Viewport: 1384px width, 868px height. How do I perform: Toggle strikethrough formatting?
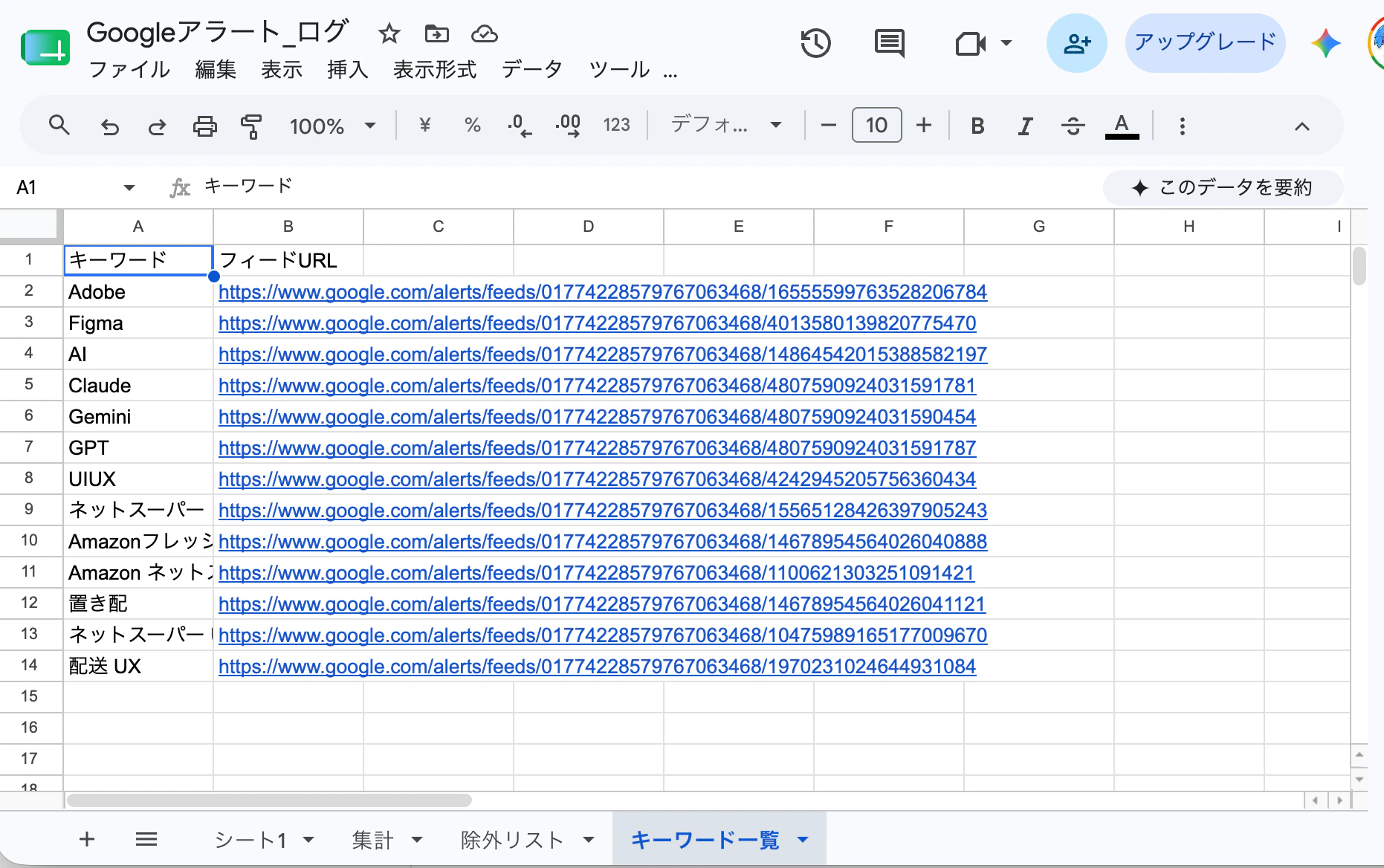click(x=1073, y=126)
